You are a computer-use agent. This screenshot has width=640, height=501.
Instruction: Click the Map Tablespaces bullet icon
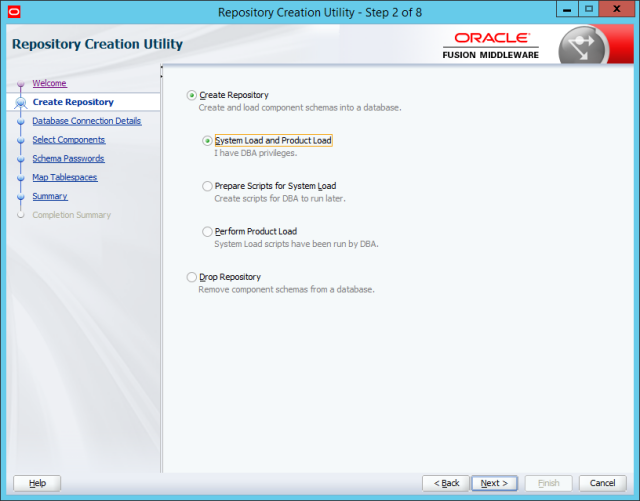(21, 178)
